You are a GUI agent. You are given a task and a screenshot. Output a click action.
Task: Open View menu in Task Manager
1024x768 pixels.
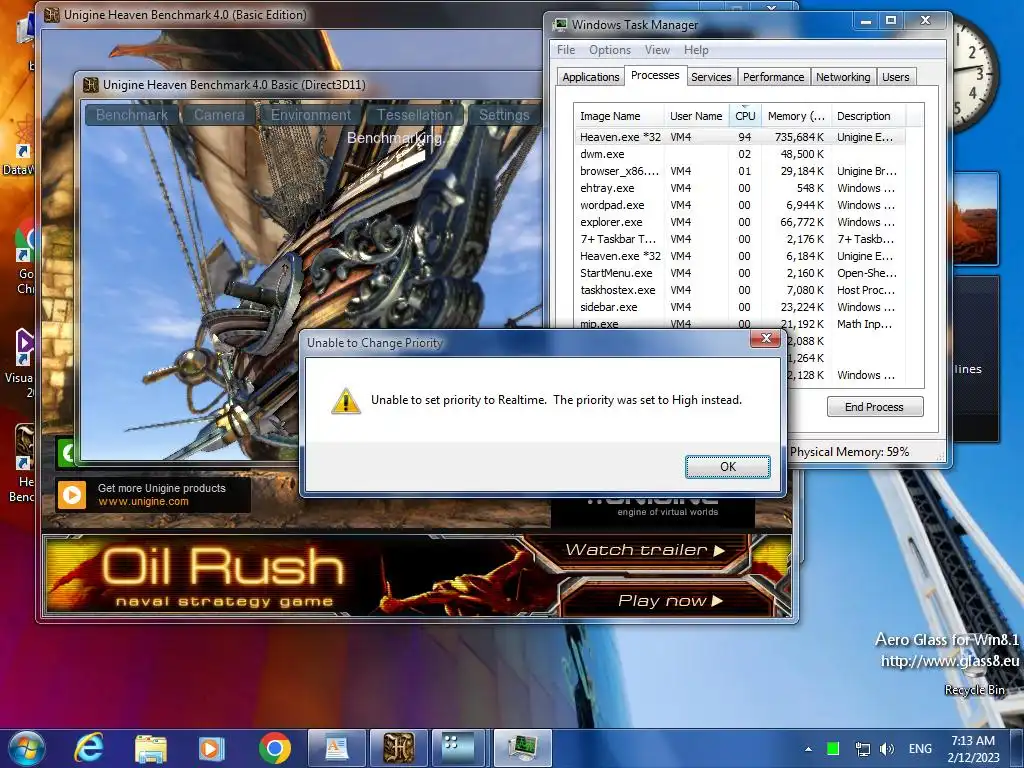point(657,50)
